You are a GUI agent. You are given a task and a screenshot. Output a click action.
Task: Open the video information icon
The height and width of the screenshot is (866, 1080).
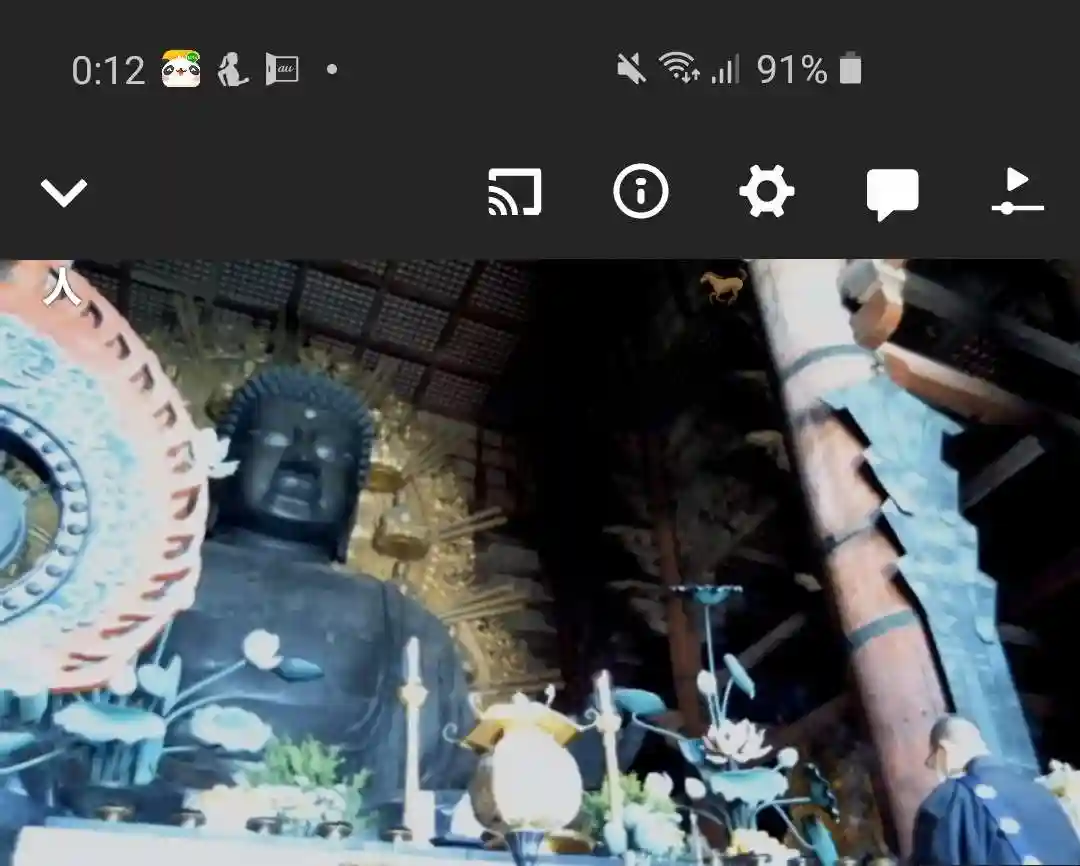640,192
